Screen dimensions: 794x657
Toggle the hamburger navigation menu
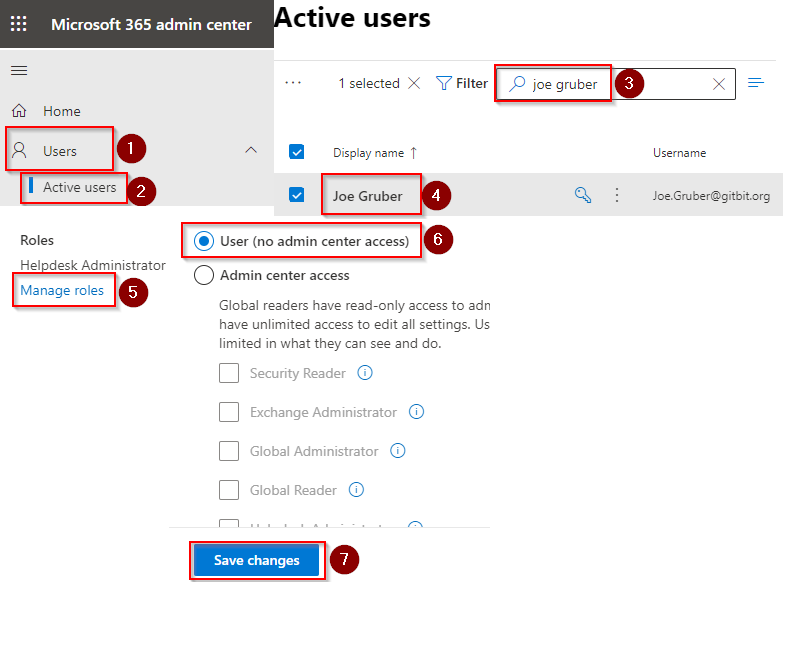coord(19,70)
